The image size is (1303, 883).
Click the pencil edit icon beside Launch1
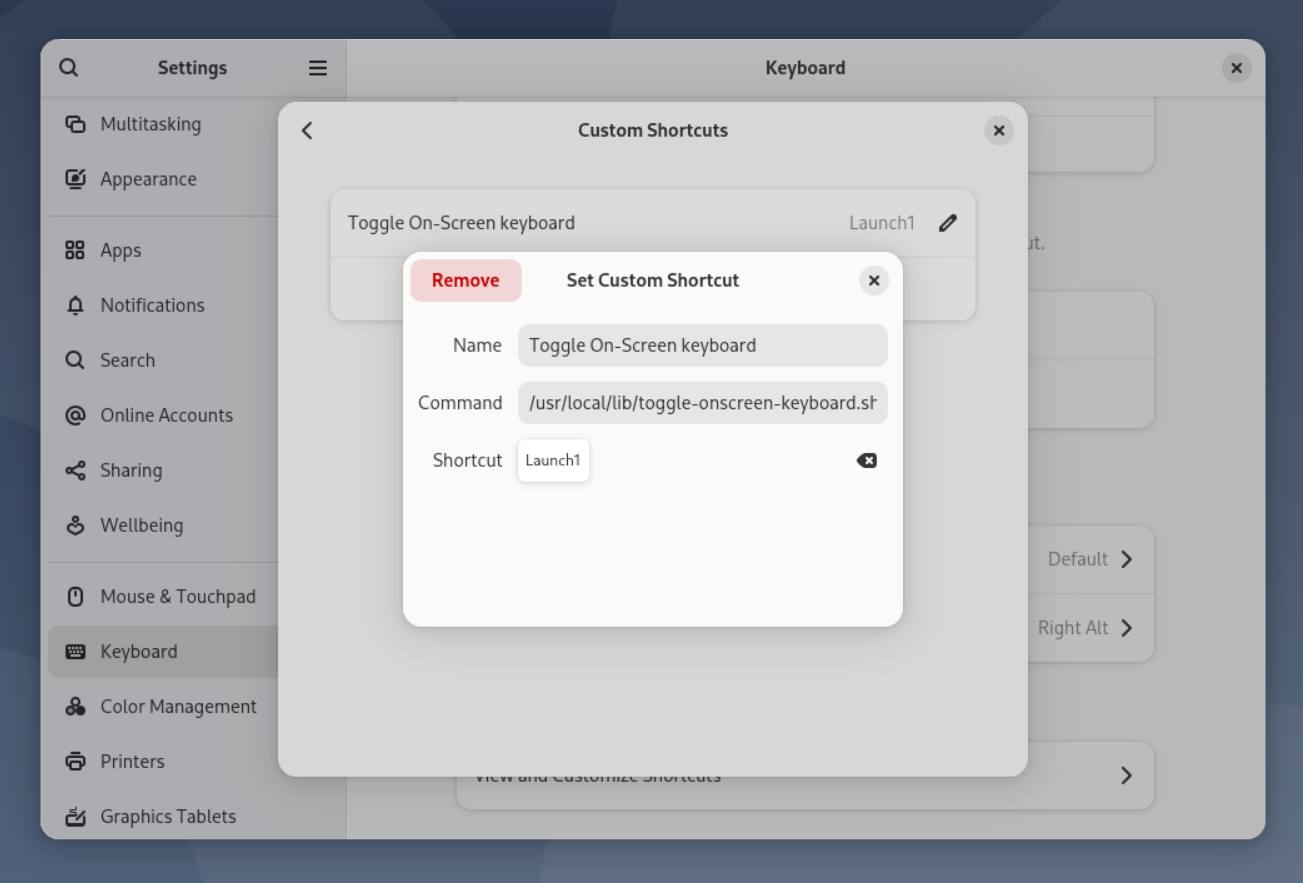pyautogui.click(x=947, y=223)
